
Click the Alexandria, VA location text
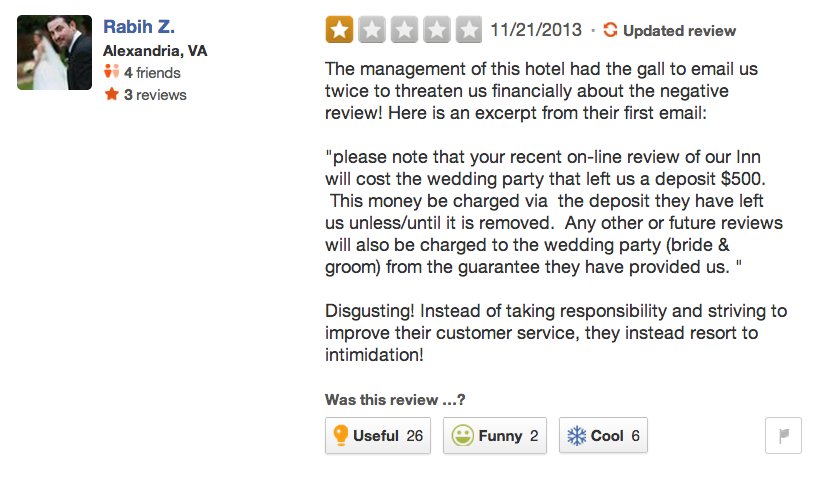pos(155,51)
